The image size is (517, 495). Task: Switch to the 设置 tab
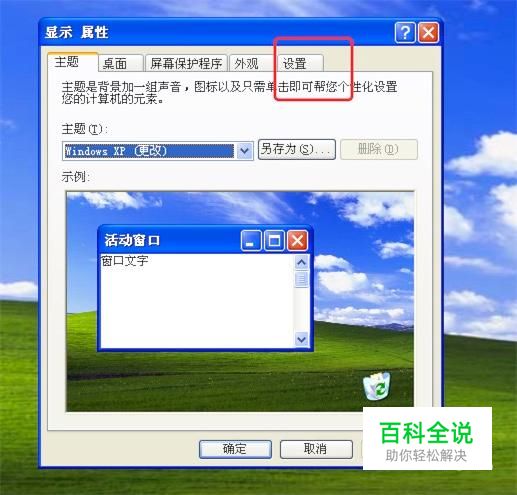[x=299, y=63]
